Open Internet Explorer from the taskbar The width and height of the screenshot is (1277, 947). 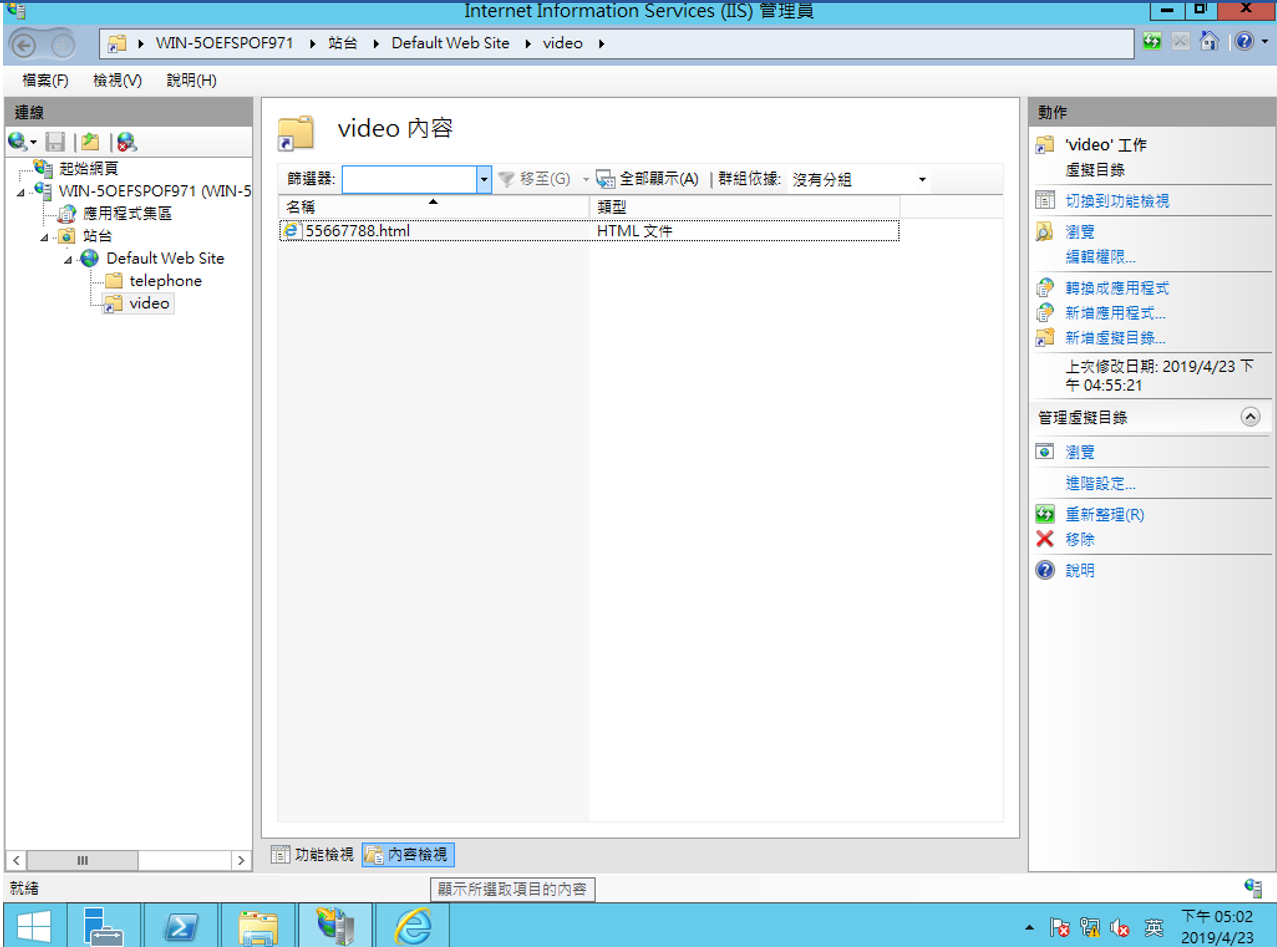pyautogui.click(x=412, y=926)
